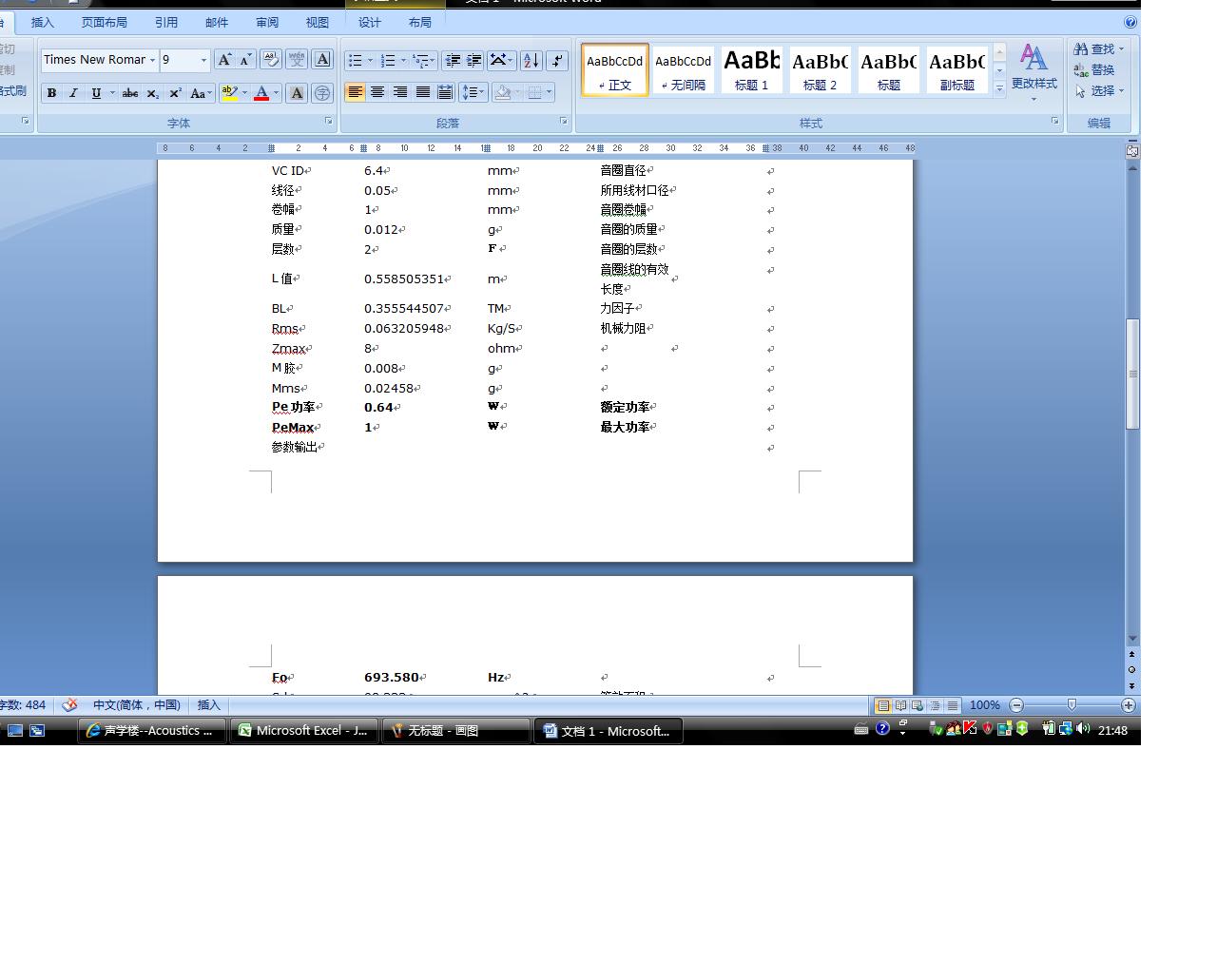Click the Center alignment icon
The image size is (1217, 980).
[x=377, y=92]
